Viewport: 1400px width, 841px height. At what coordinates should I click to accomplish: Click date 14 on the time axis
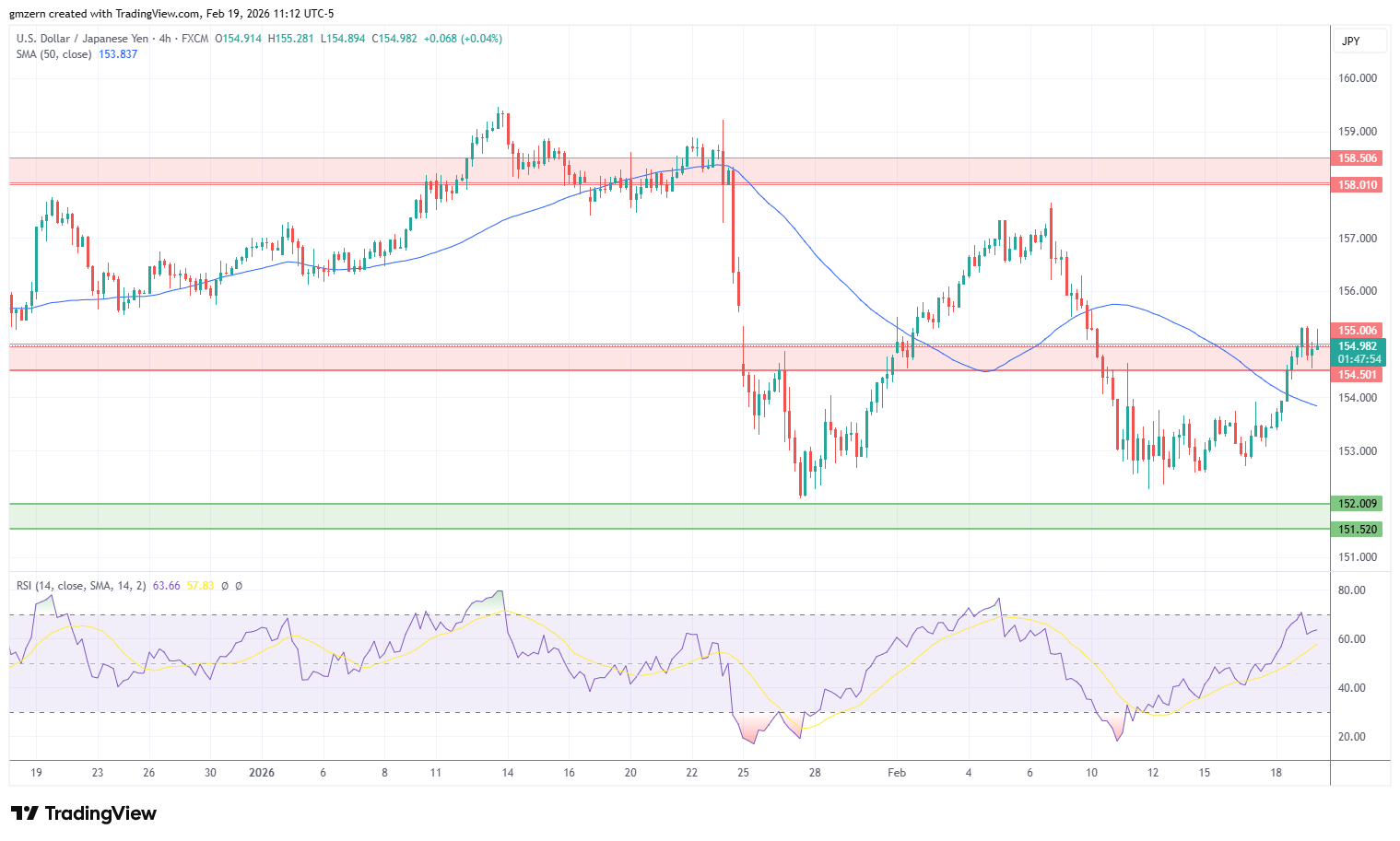(508, 773)
